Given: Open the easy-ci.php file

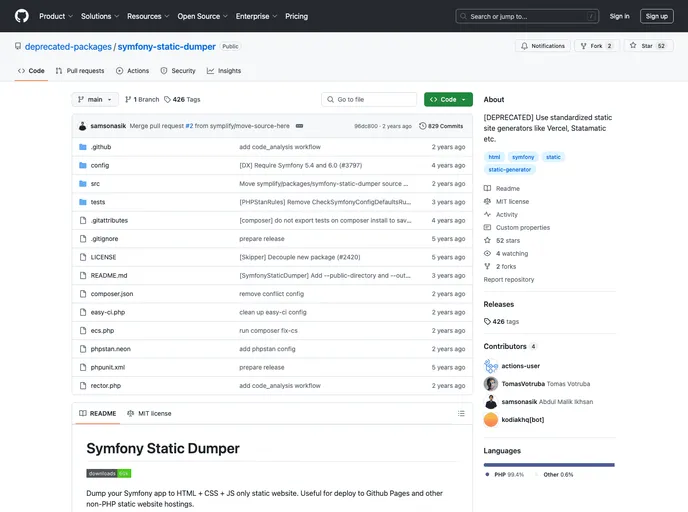Looking at the screenshot, I should (108, 312).
